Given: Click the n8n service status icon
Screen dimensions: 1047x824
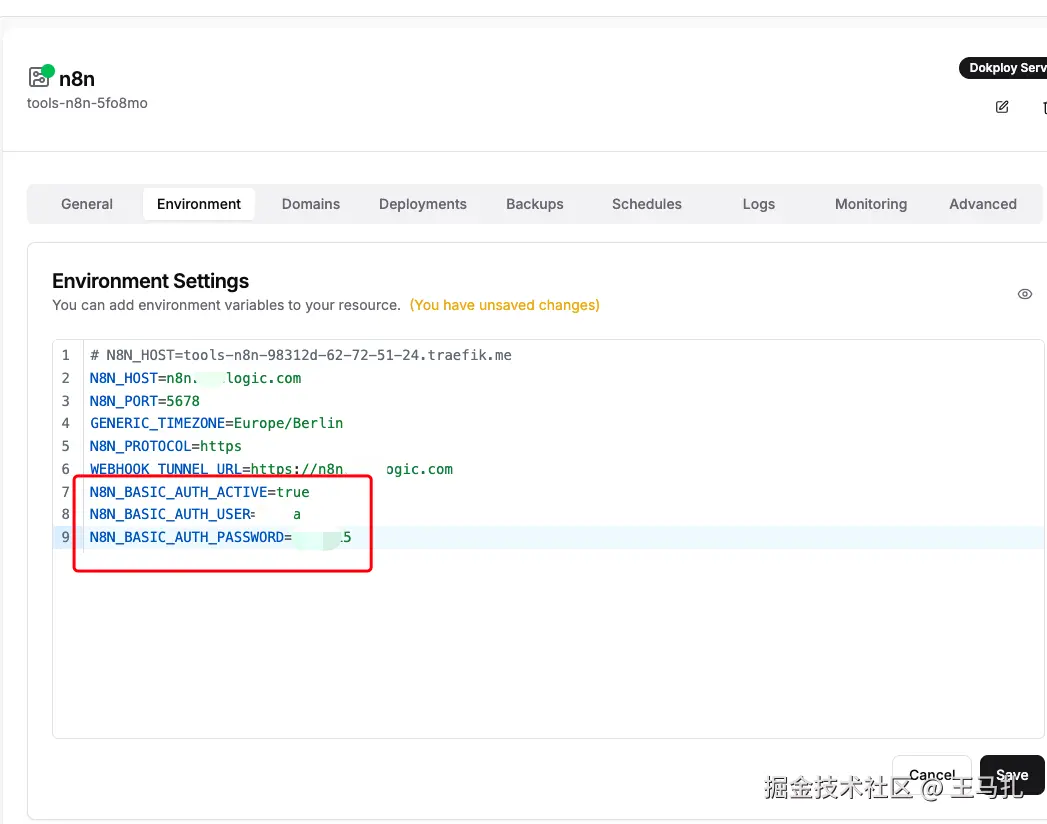Looking at the screenshot, I should tap(40, 77).
